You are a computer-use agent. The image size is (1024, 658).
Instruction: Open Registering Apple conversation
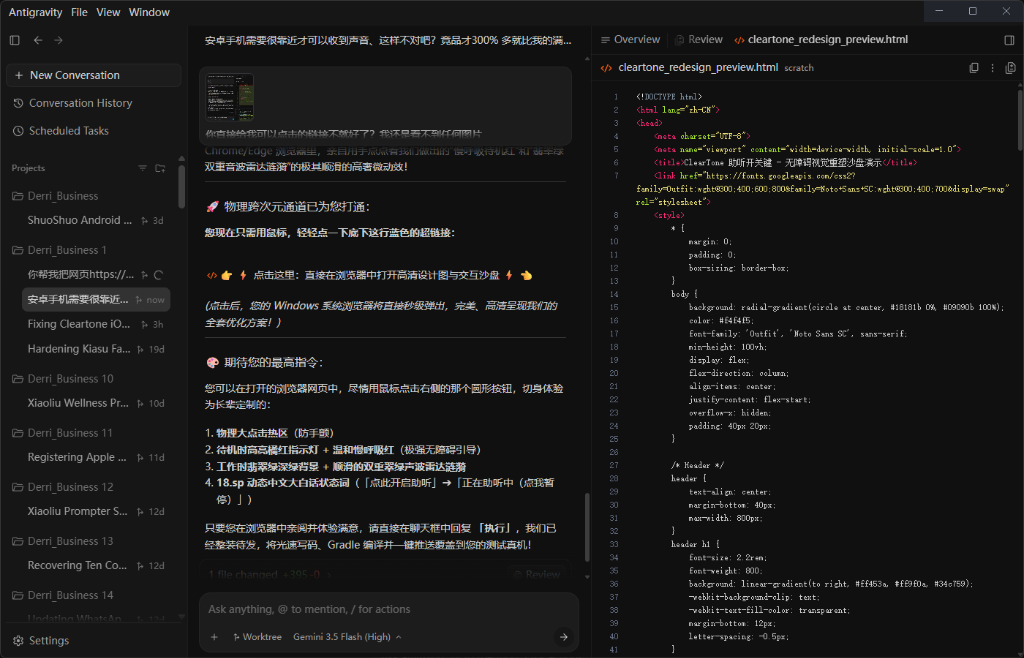click(x=76, y=458)
